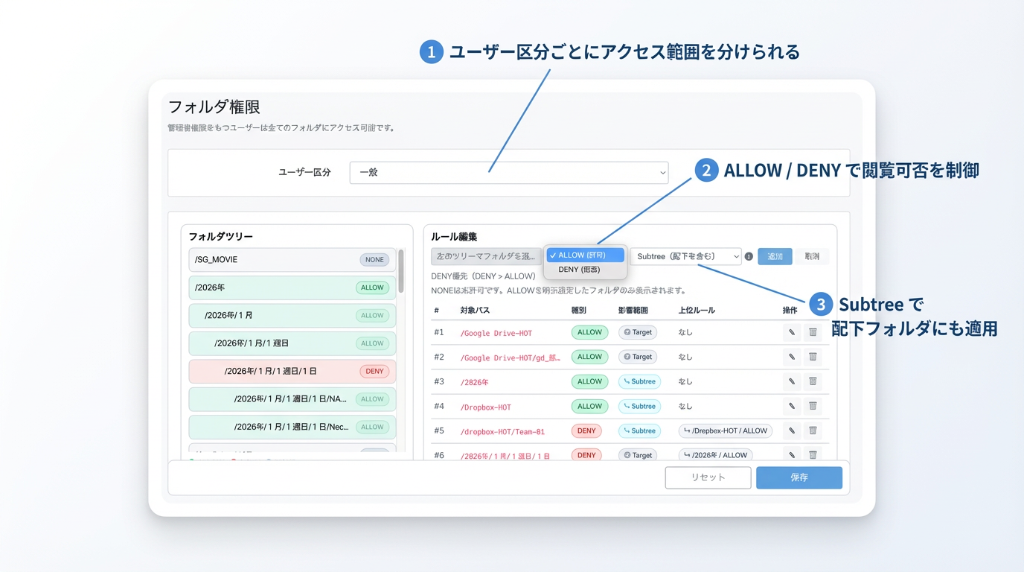Click path /dropbox-HOT/Team-01 in rule #5
1024x572 pixels.
point(502,432)
